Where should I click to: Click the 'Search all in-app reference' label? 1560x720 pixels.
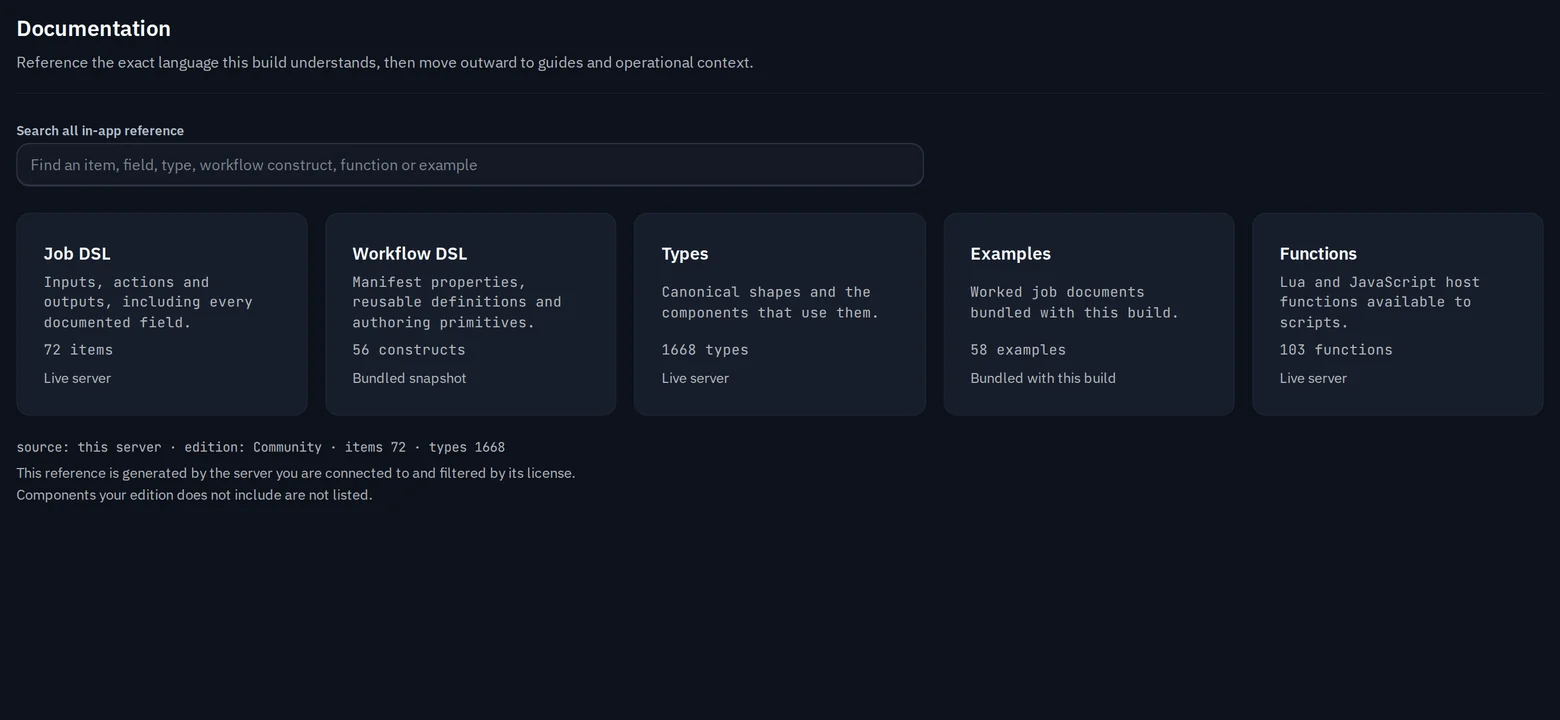(100, 131)
